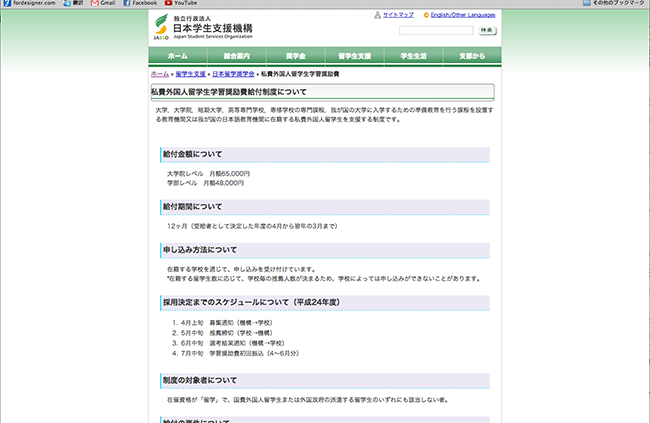Select the 総合案内 navigation tab

[236, 56]
